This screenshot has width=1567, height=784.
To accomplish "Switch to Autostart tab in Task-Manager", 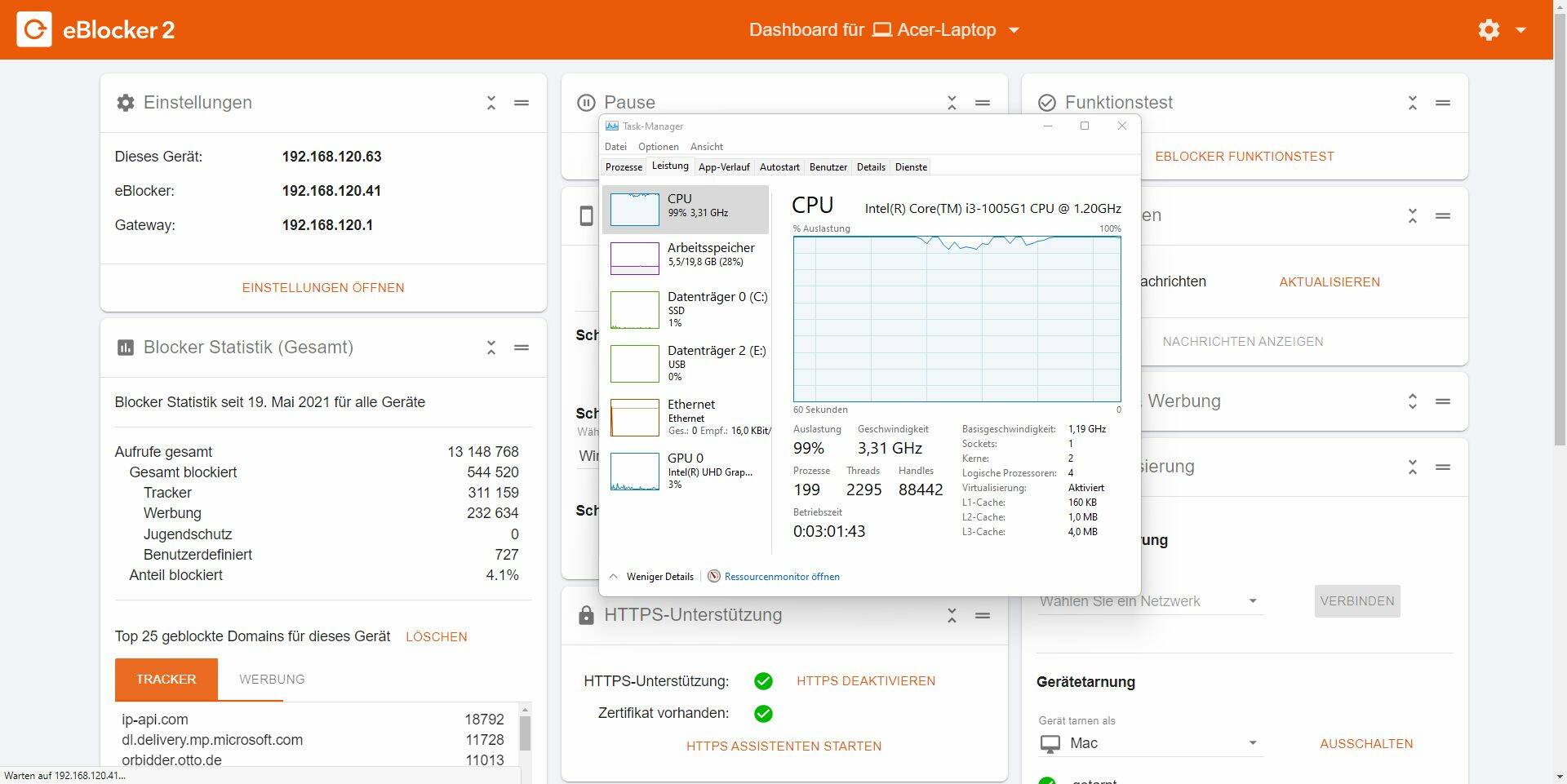I will click(x=779, y=167).
